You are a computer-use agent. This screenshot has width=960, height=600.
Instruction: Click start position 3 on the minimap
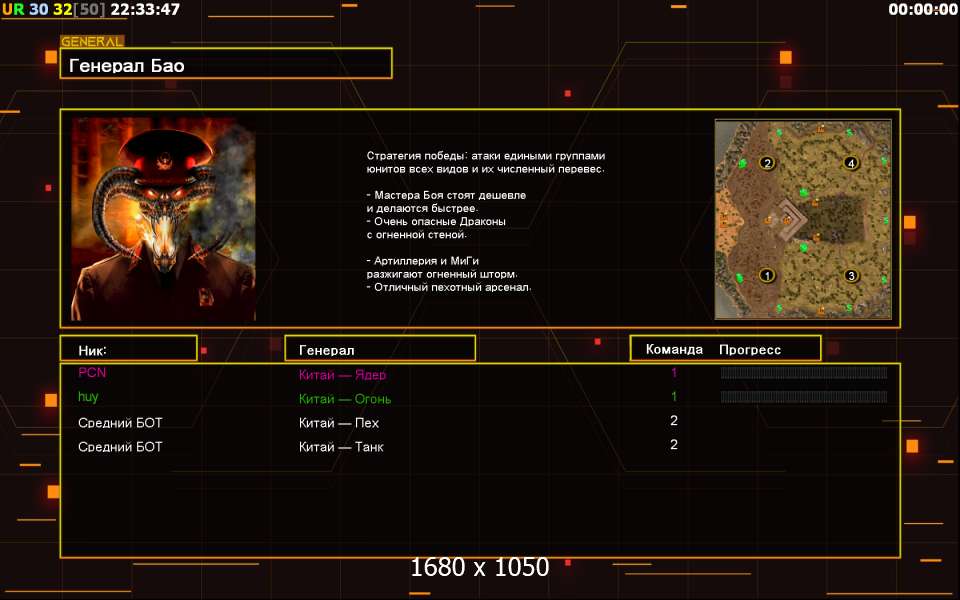coord(851,275)
